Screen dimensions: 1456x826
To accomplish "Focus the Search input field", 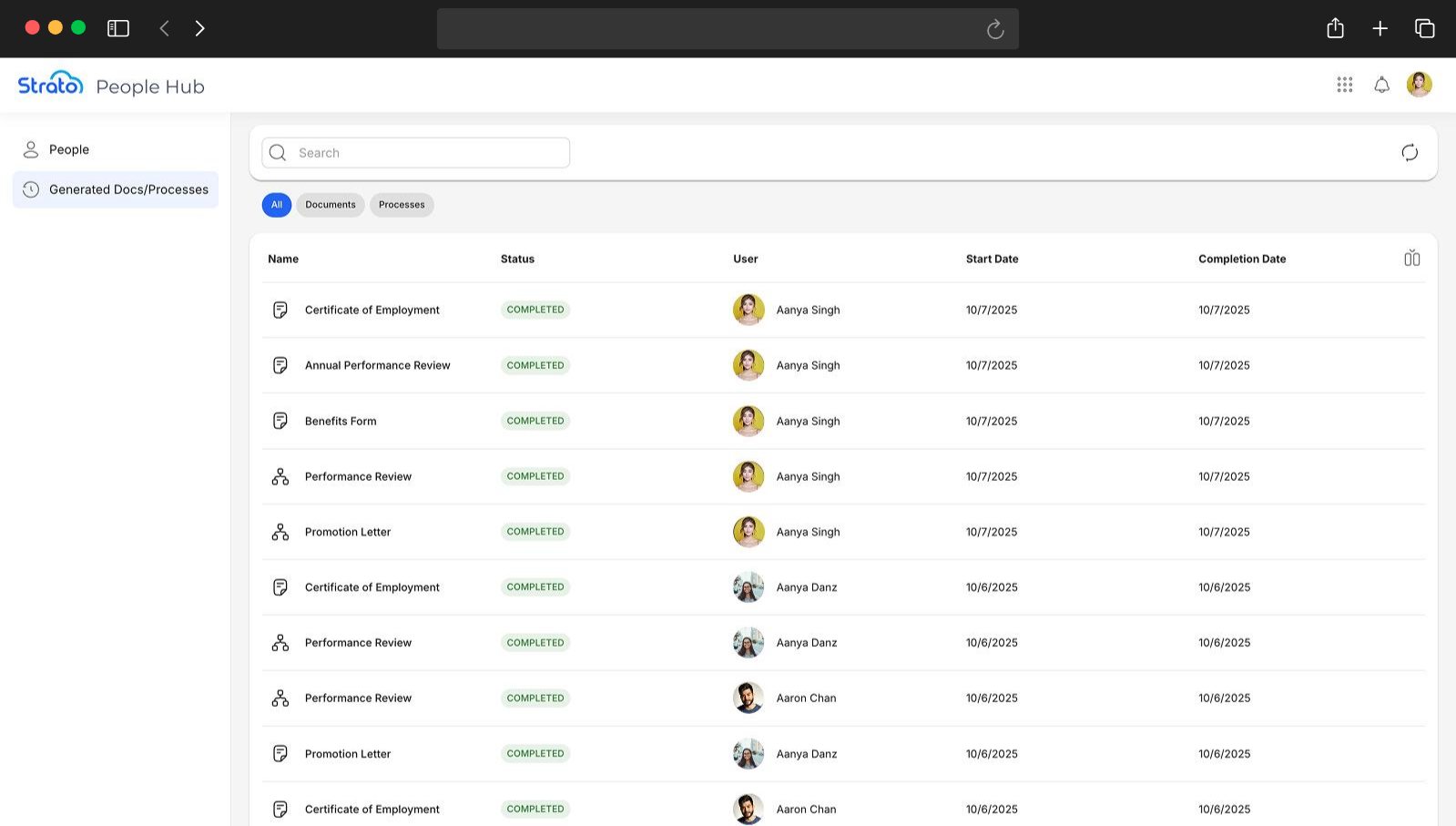I will 416,153.
